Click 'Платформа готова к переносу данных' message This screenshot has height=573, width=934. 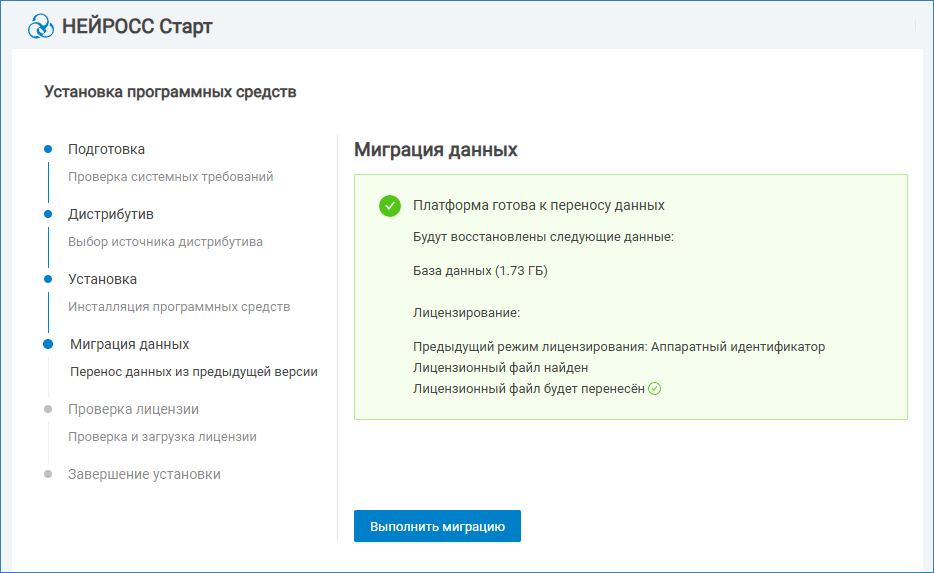(538, 205)
